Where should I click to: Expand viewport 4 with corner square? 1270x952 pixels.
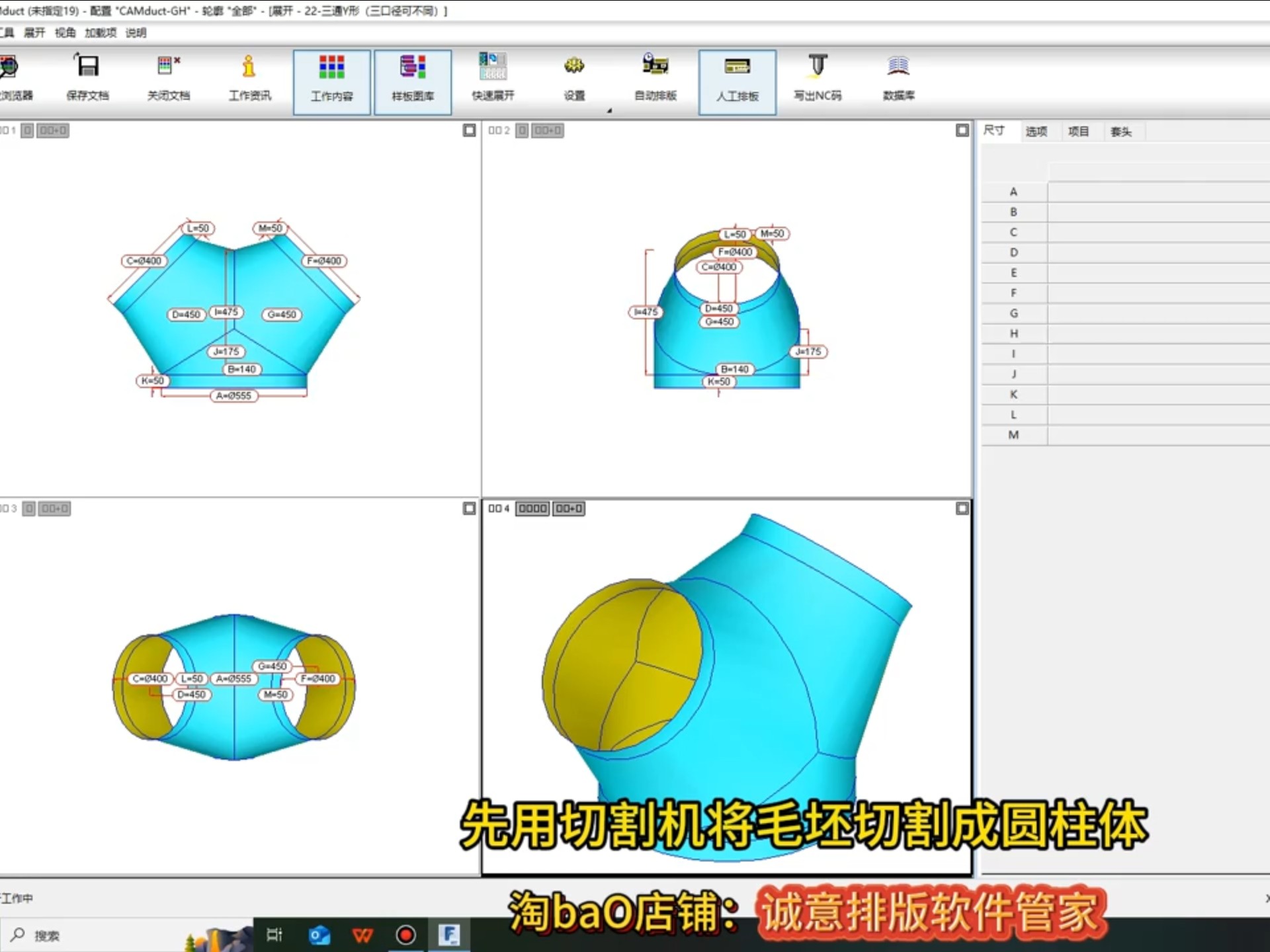[x=962, y=508]
